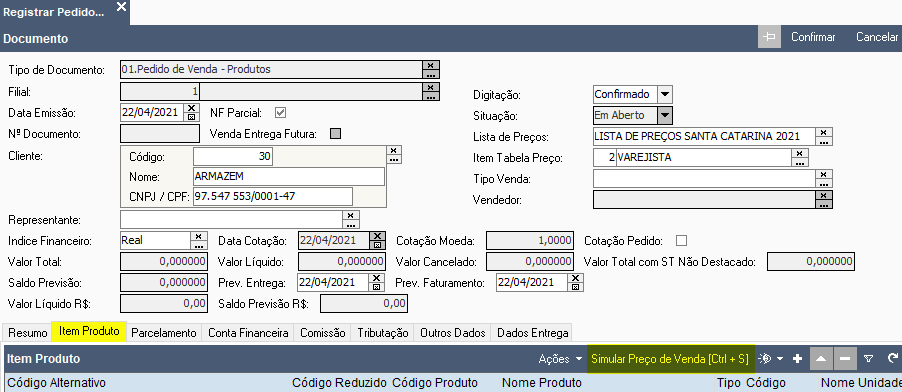Open the Tipo de Documento lookup (...)
Screen dimensions: 902x392
pos(431,74)
